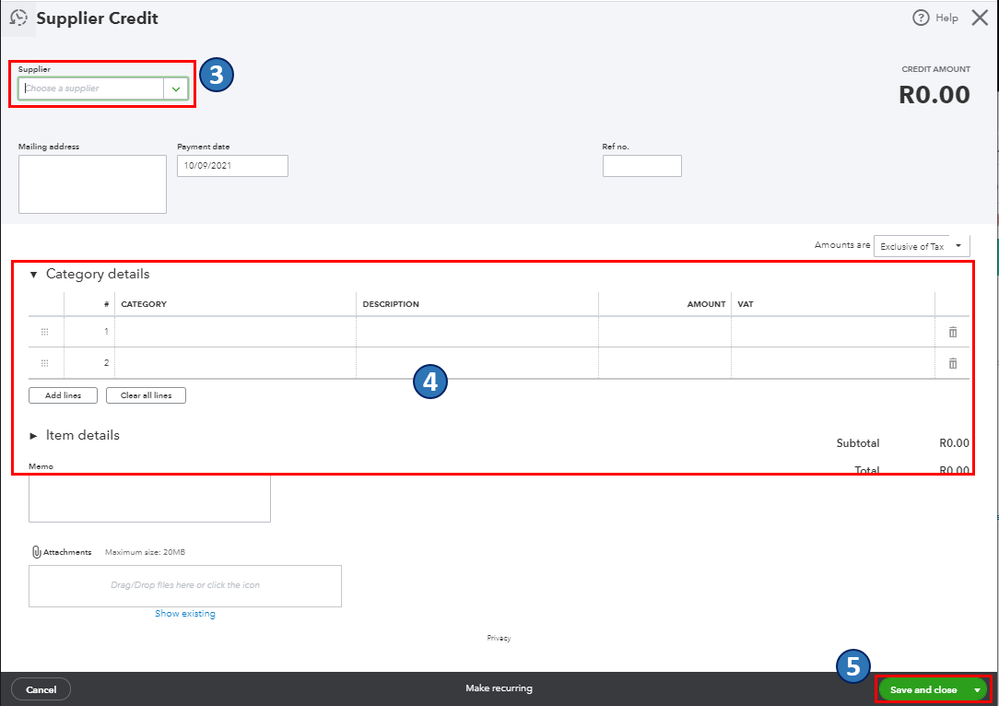Open the Show existing attachments link
Viewport: 999px width, 706px height.
(x=185, y=614)
